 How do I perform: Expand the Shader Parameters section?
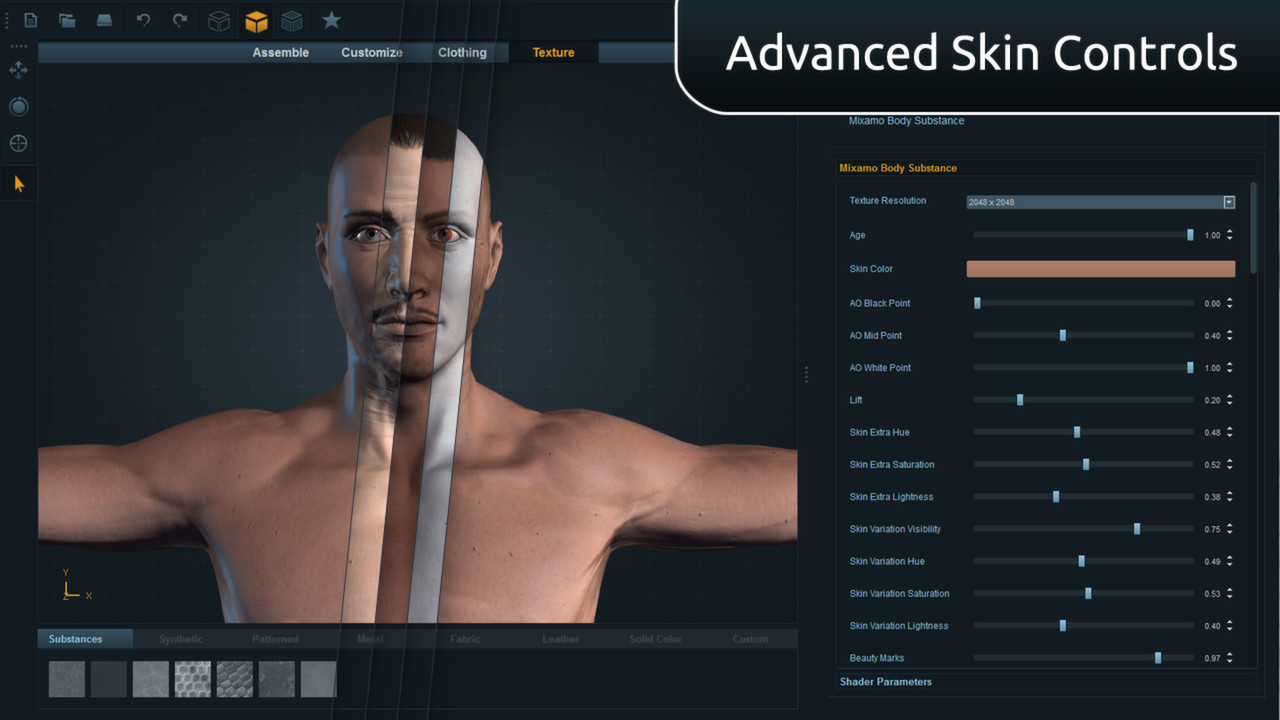click(884, 681)
